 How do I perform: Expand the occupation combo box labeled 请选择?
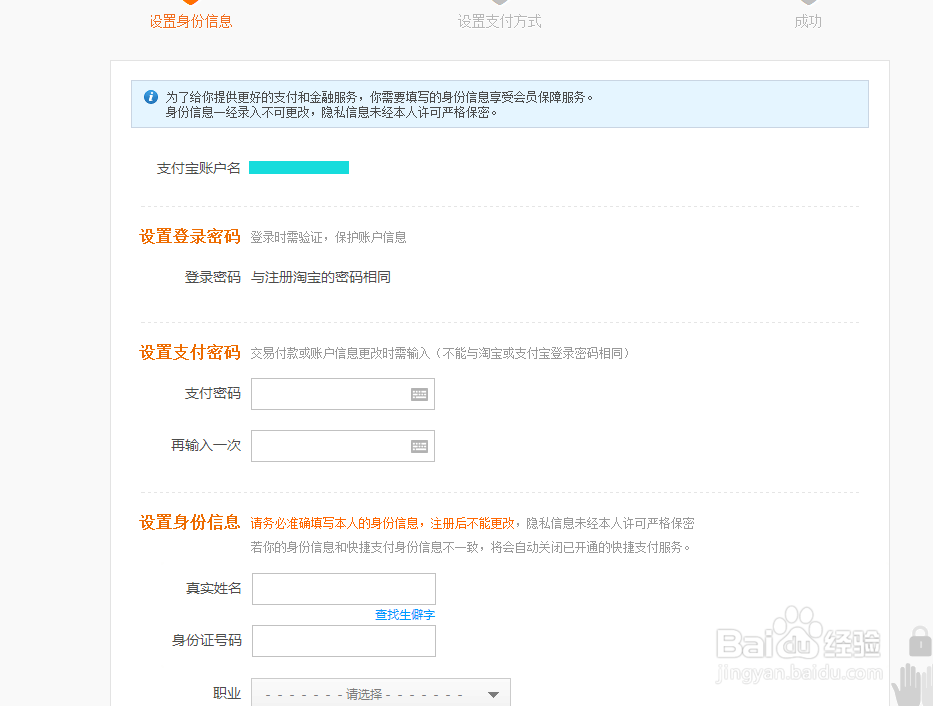pos(380,692)
